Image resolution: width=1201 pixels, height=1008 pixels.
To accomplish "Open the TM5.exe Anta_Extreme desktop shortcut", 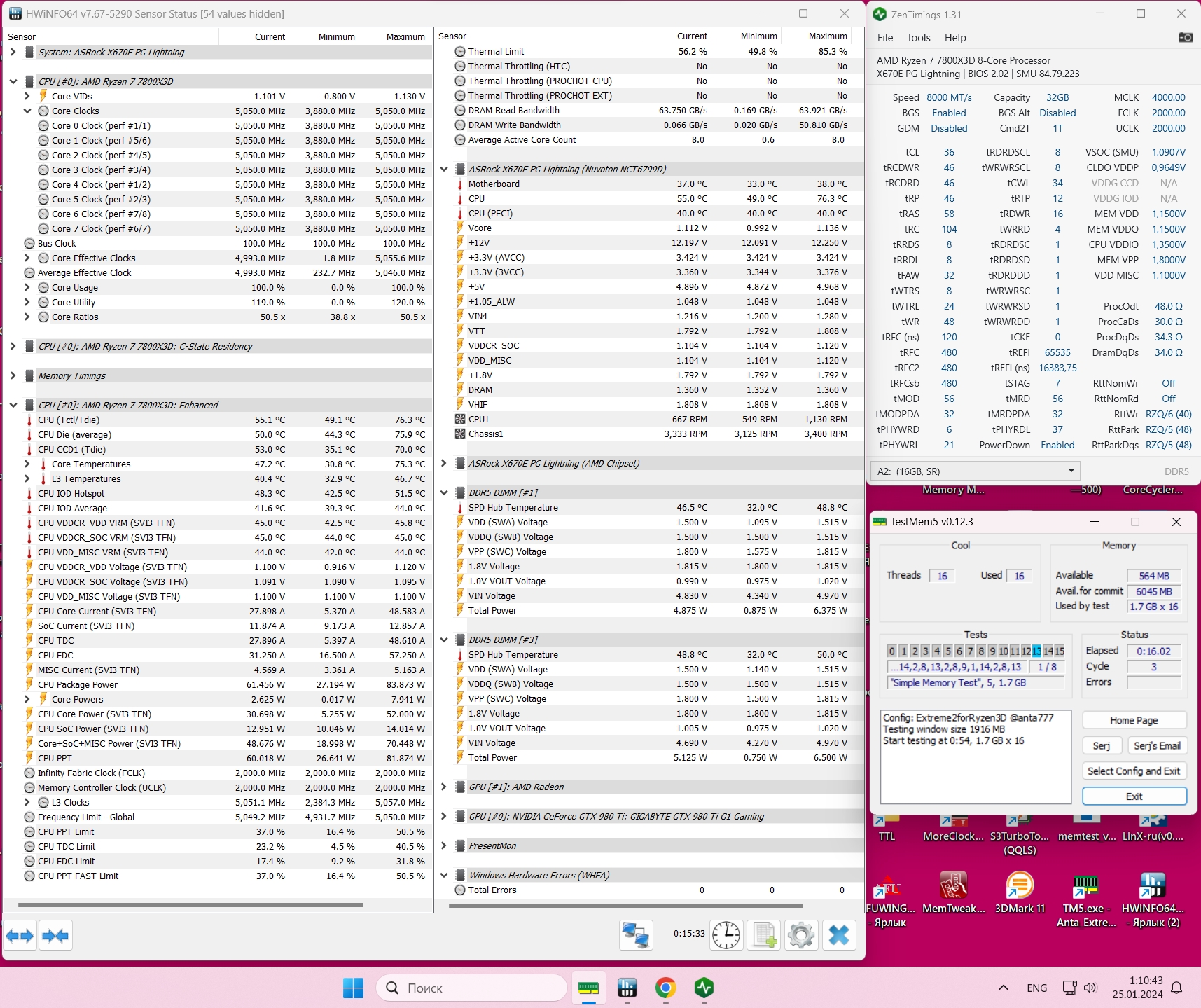I will click(x=1086, y=899).
